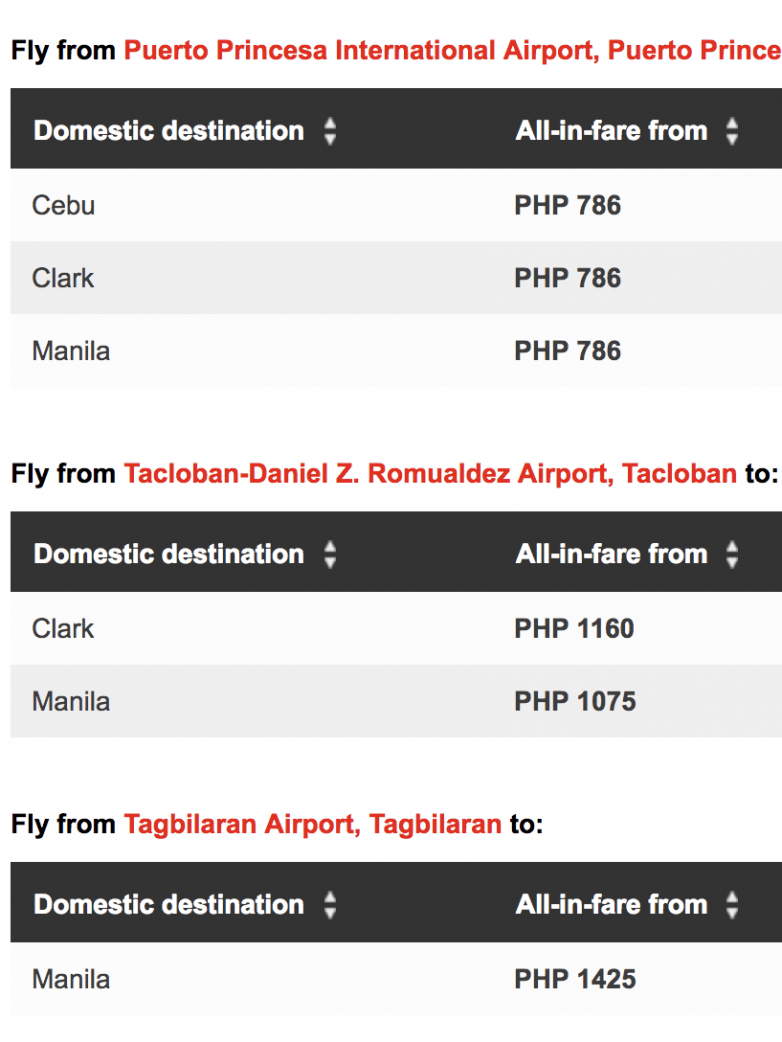Click the PHP 786 fare for Cebu
This screenshot has height=1042, width=782.
tap(567, 205)
